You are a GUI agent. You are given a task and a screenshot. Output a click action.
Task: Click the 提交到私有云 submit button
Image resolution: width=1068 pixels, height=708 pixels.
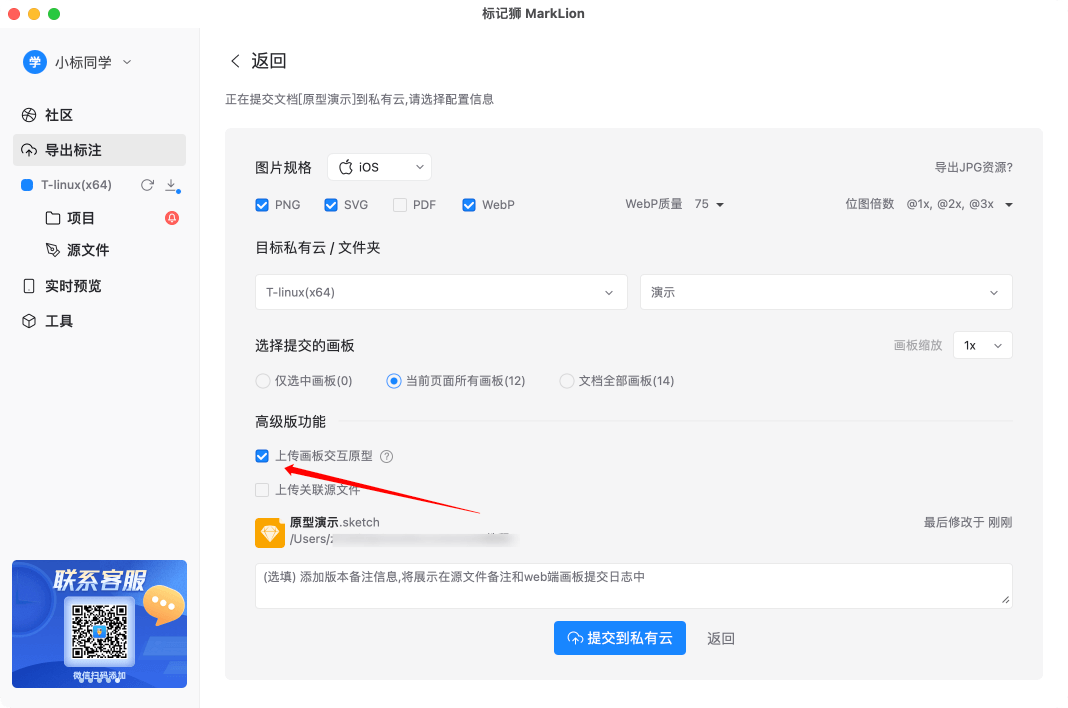620,638
